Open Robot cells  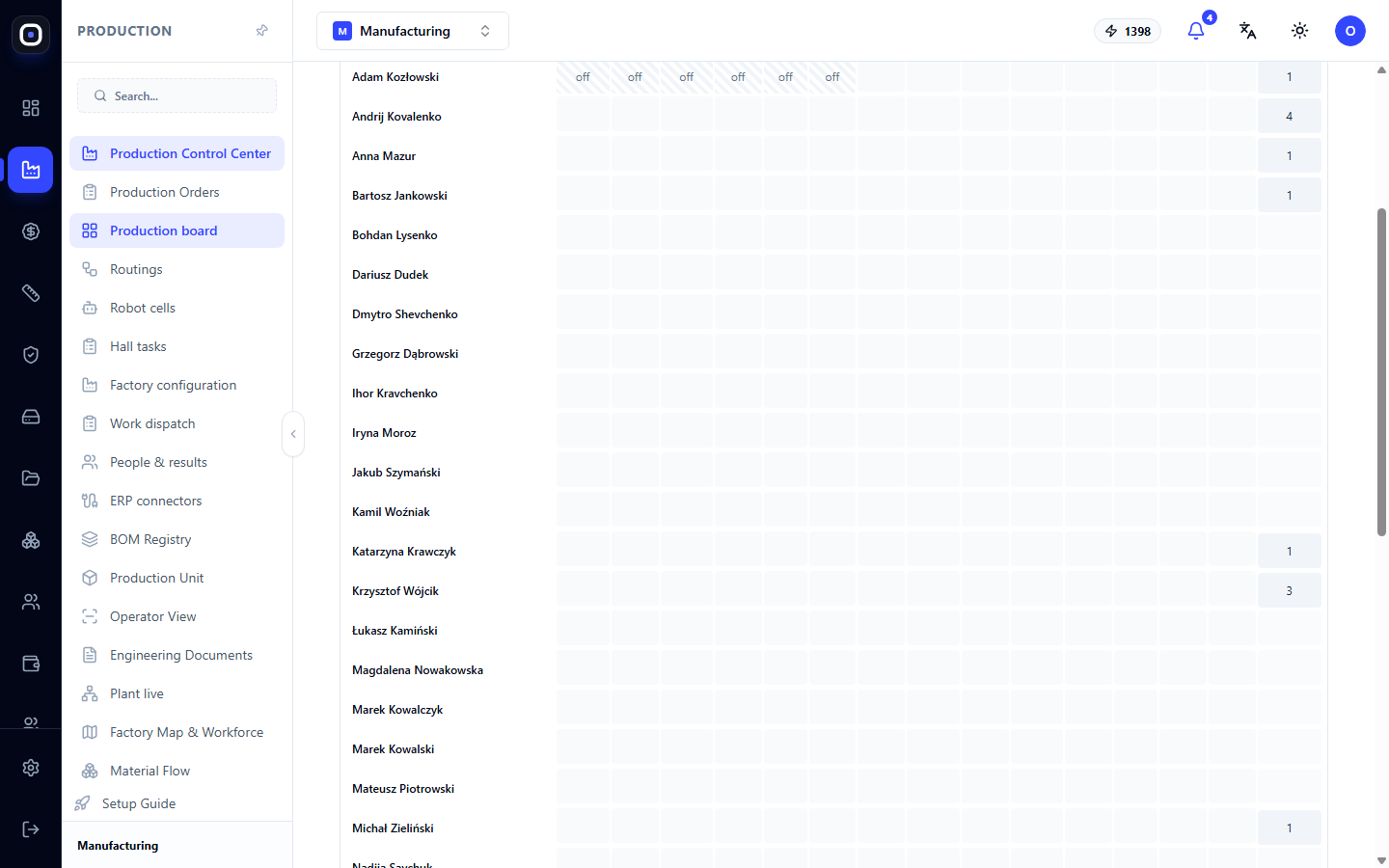coord(177,308)
